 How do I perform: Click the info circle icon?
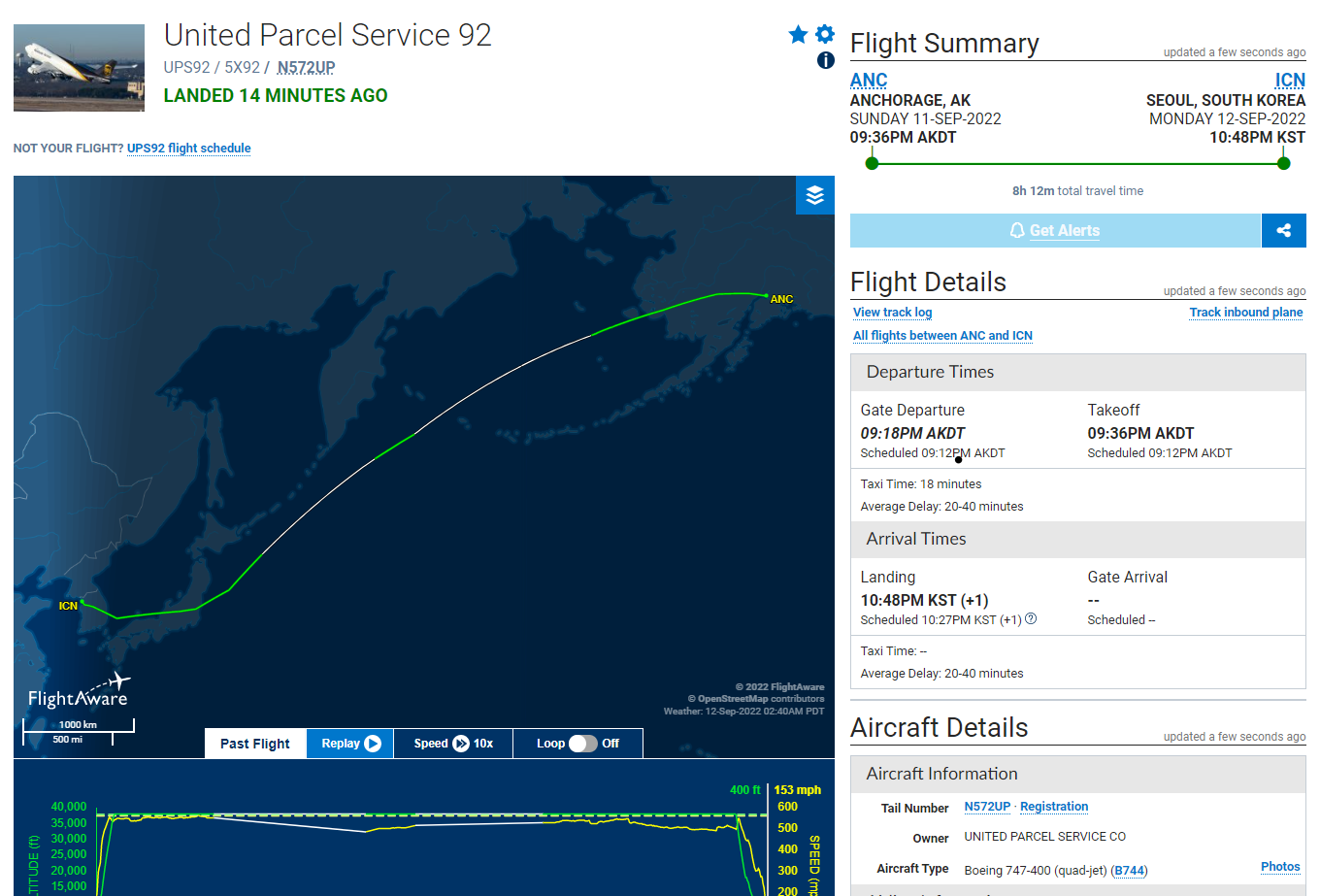(x=826, y=60)
